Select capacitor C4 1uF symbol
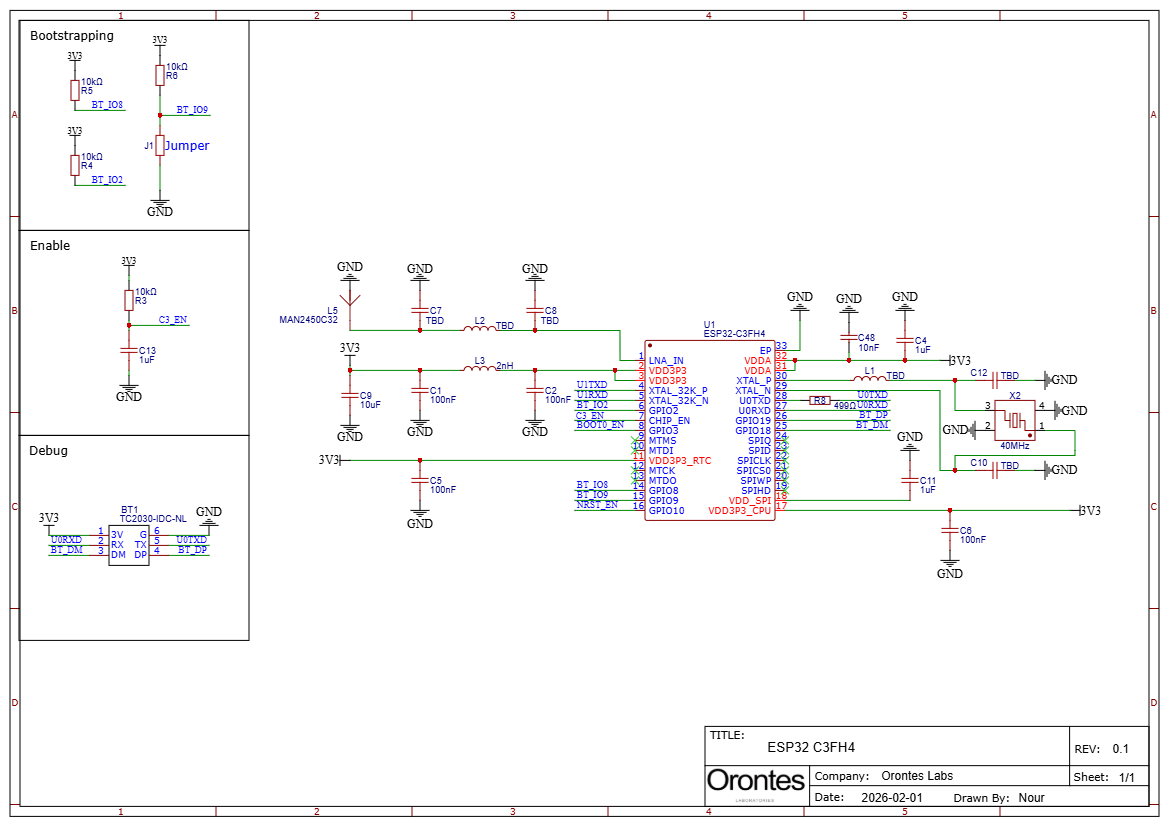 (904, 341)
